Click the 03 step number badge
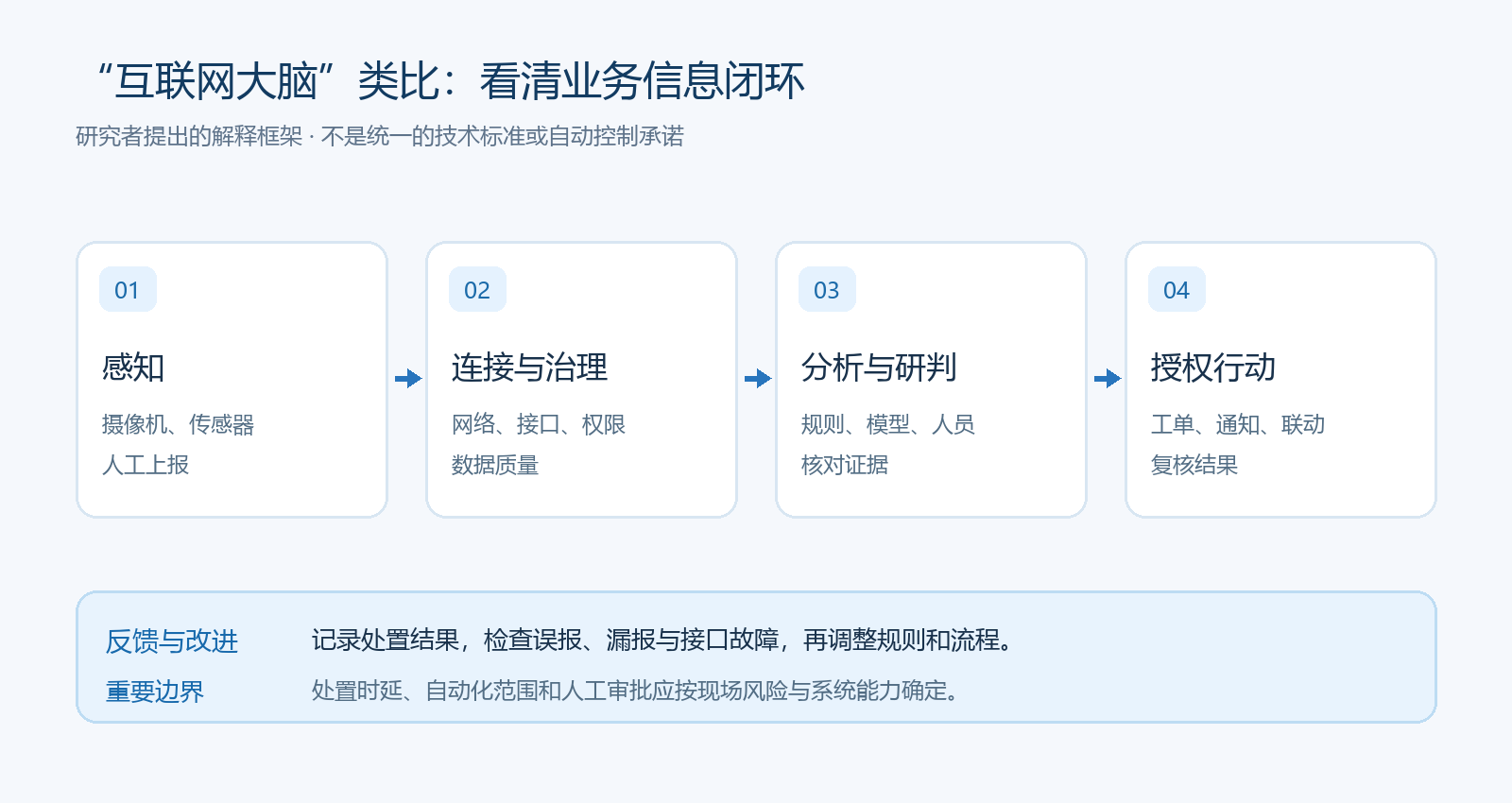Screen dimensions: 1512x803 [827, 289]
